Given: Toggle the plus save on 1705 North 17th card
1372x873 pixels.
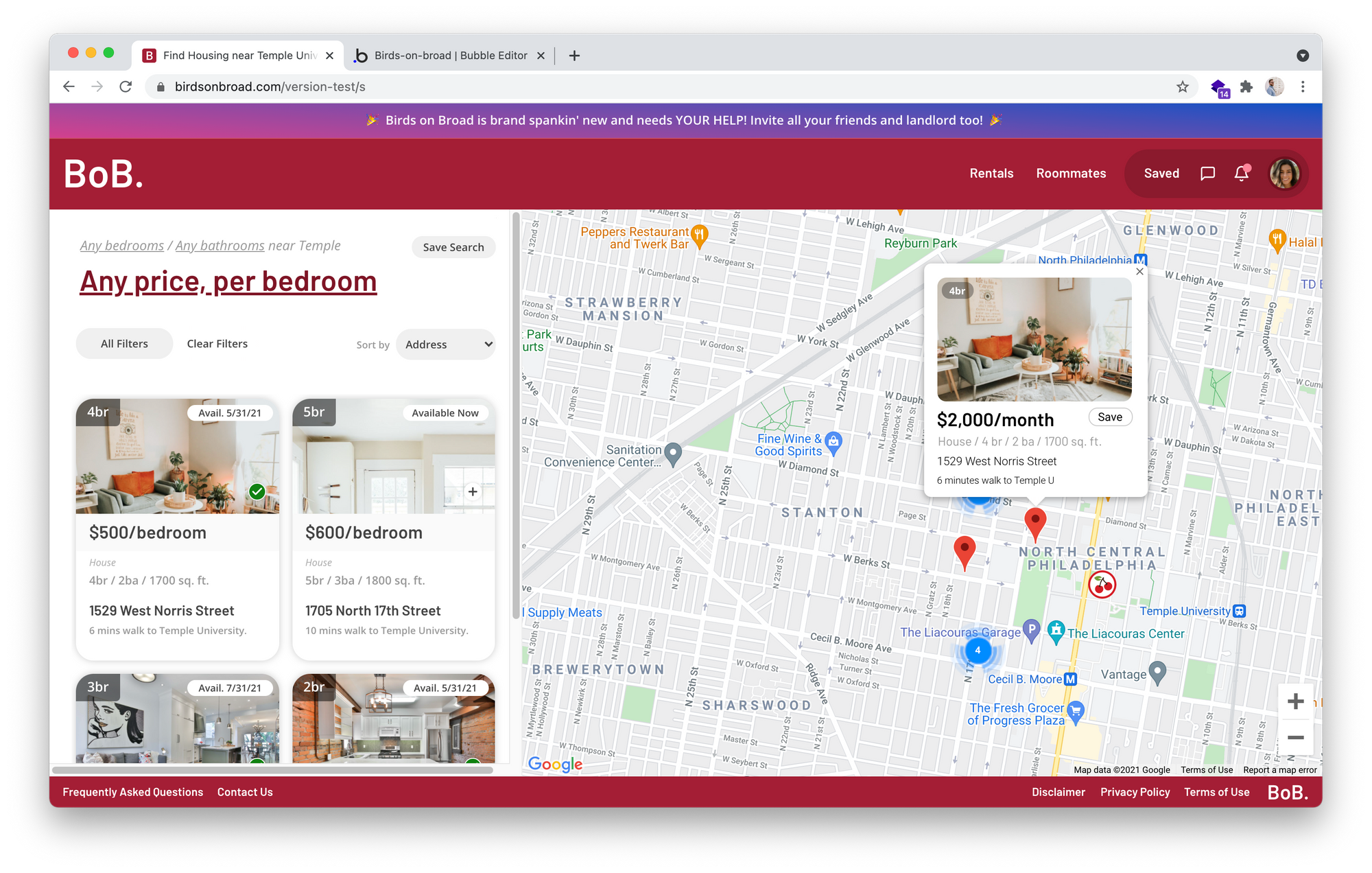Looking at the screenshot, I should [473, 491].
